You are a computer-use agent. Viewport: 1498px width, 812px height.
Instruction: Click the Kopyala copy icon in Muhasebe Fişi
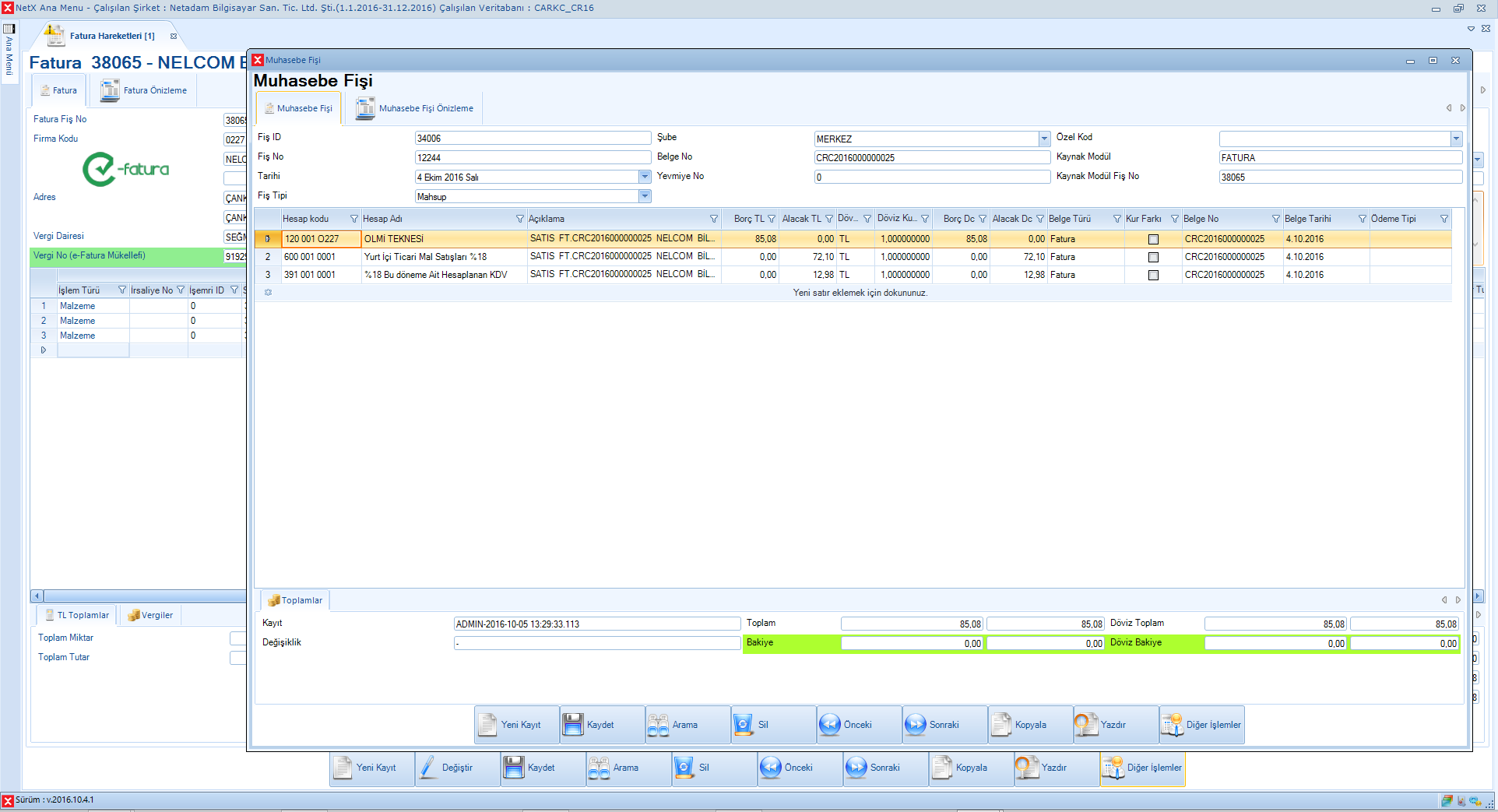pos(1001,725)
